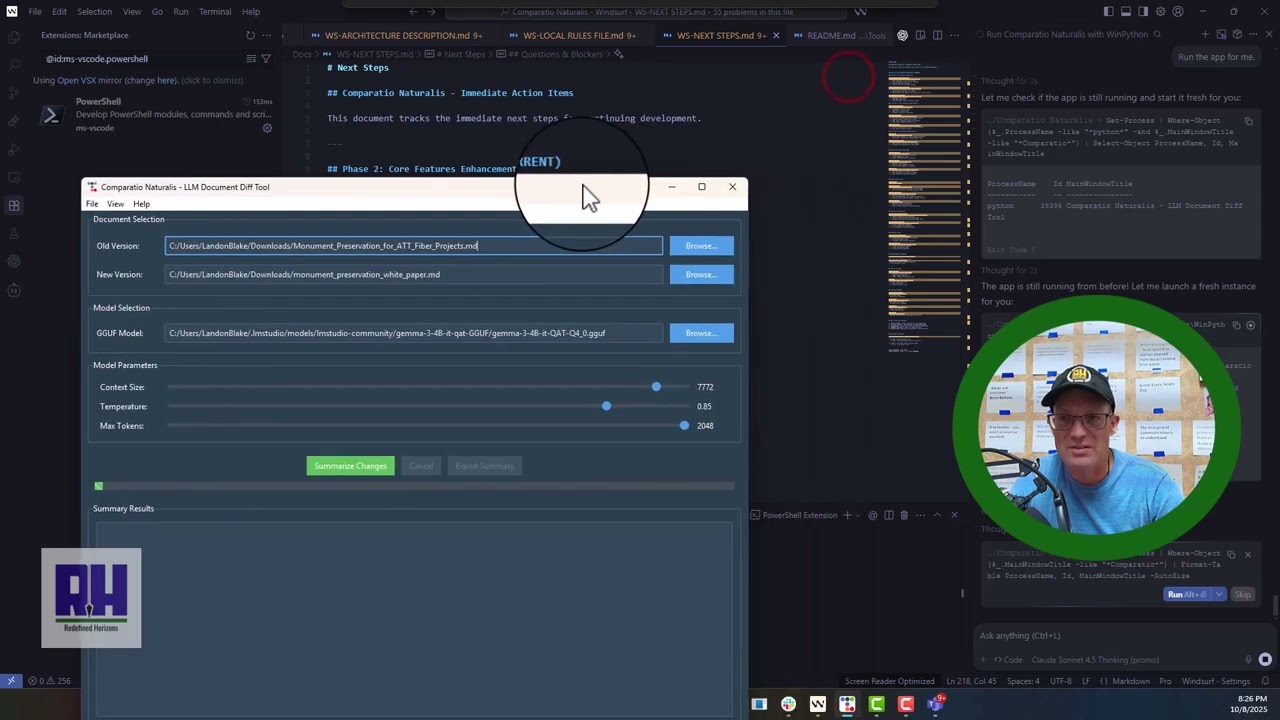Copy the Format-Table command code block
This screenshot has height=720, width=1280.
(1231, 554)
